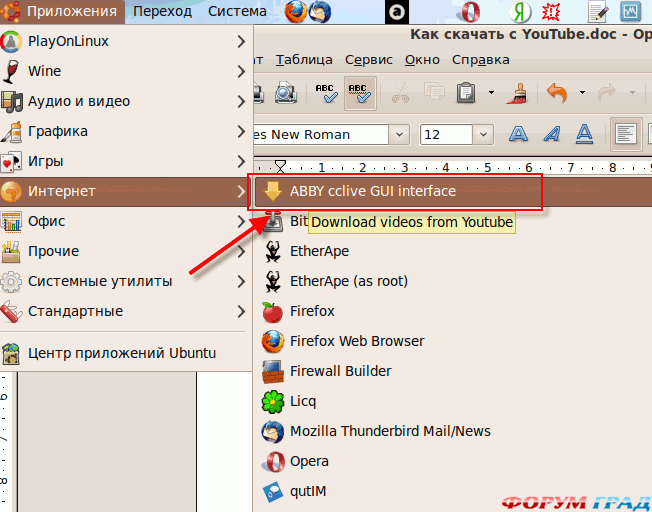Expand the Wine submenu
This screenshot has height=512, width=652.
pyautogui.click(x=125, y=71)
